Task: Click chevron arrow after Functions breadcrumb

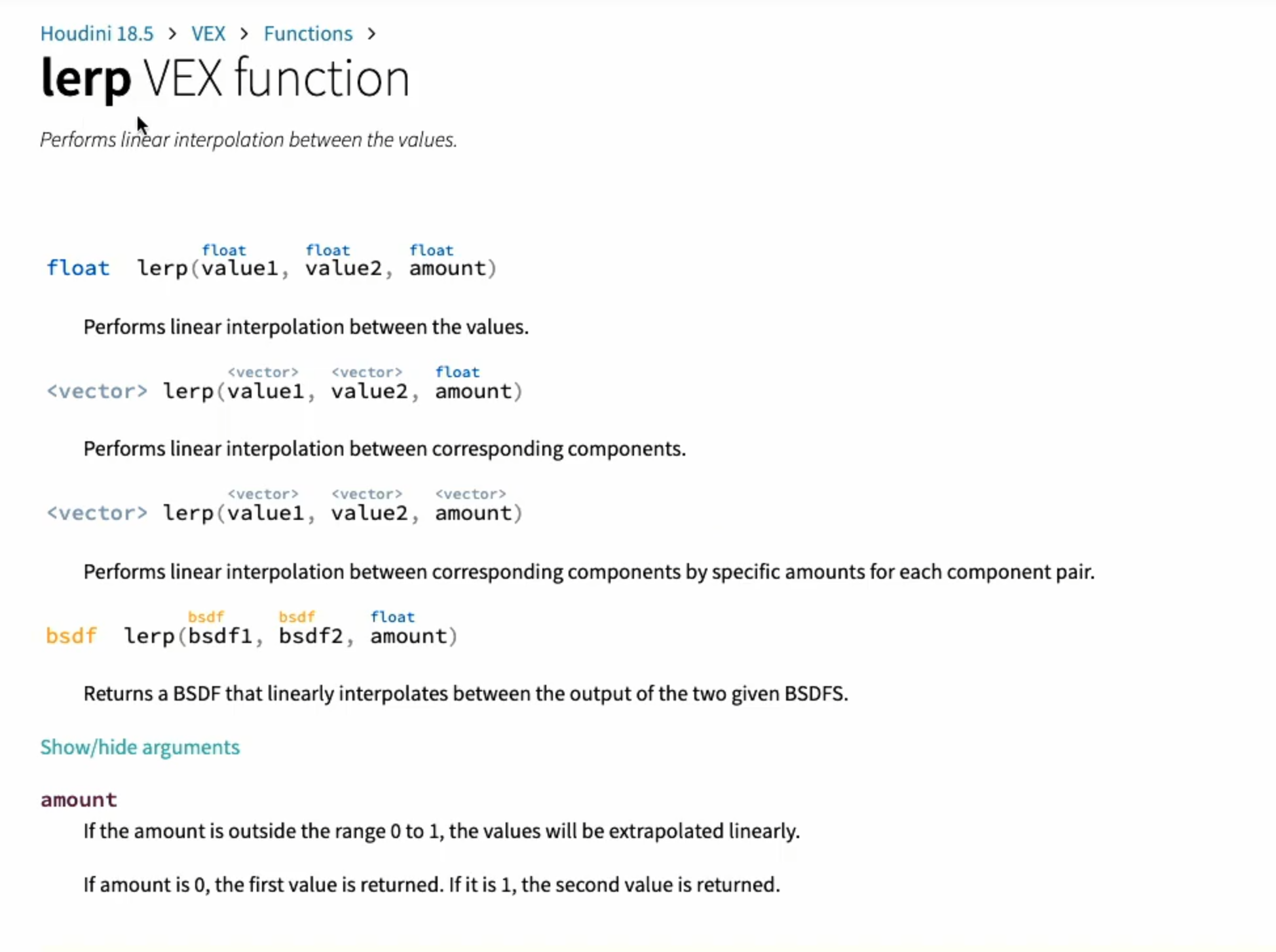Action: point(371,33)
